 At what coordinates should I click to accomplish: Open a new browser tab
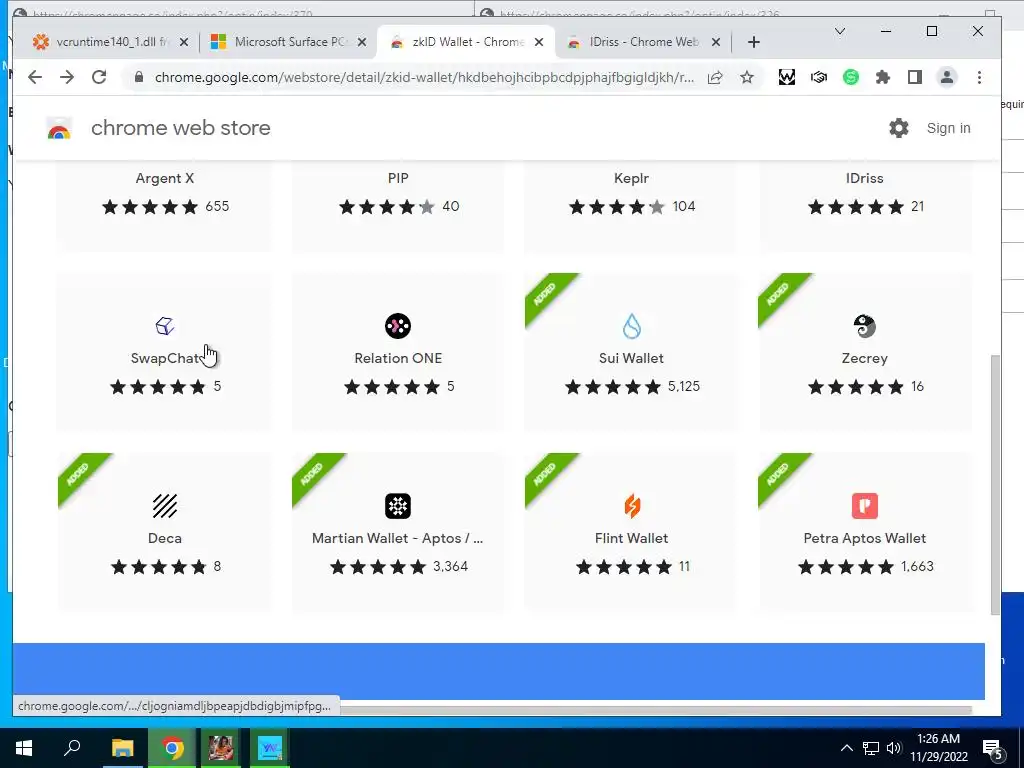tap(754, 42)
